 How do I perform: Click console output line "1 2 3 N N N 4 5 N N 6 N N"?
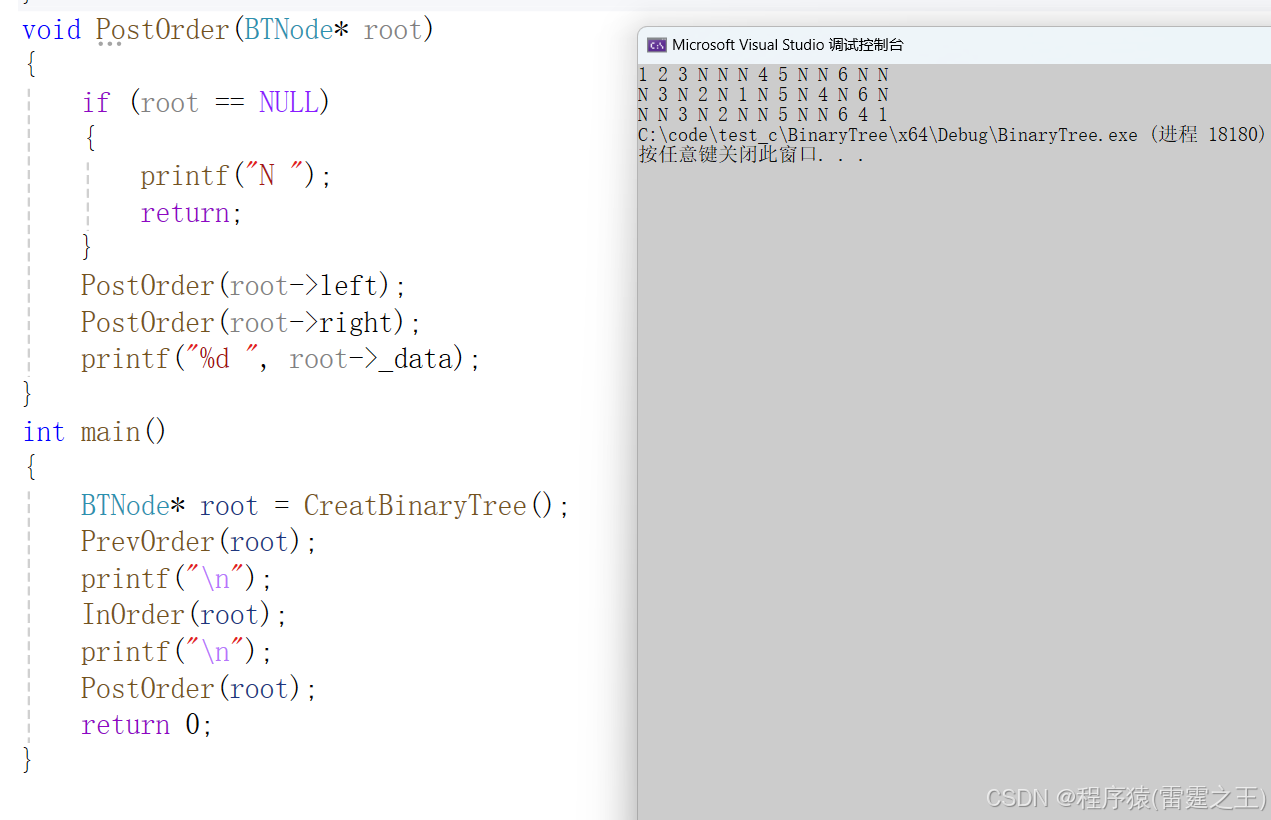(763, 75)
